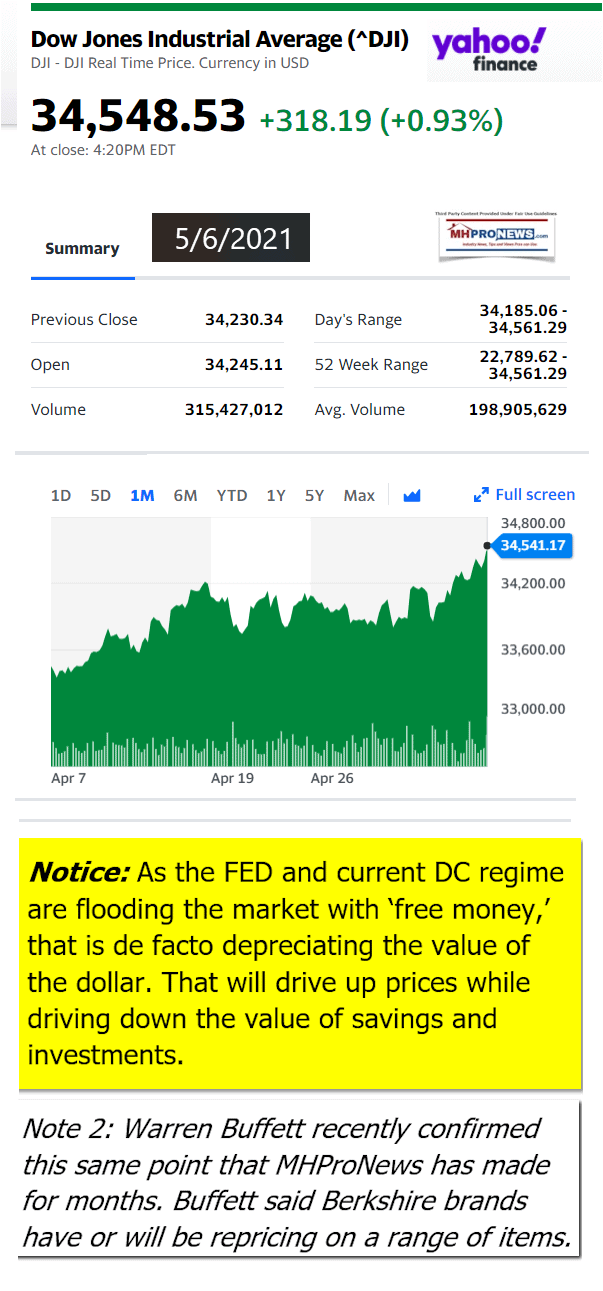This screenshot has width=603, height=1291.
Task: Open the Summary tab
Action: [x=82, y=249]
